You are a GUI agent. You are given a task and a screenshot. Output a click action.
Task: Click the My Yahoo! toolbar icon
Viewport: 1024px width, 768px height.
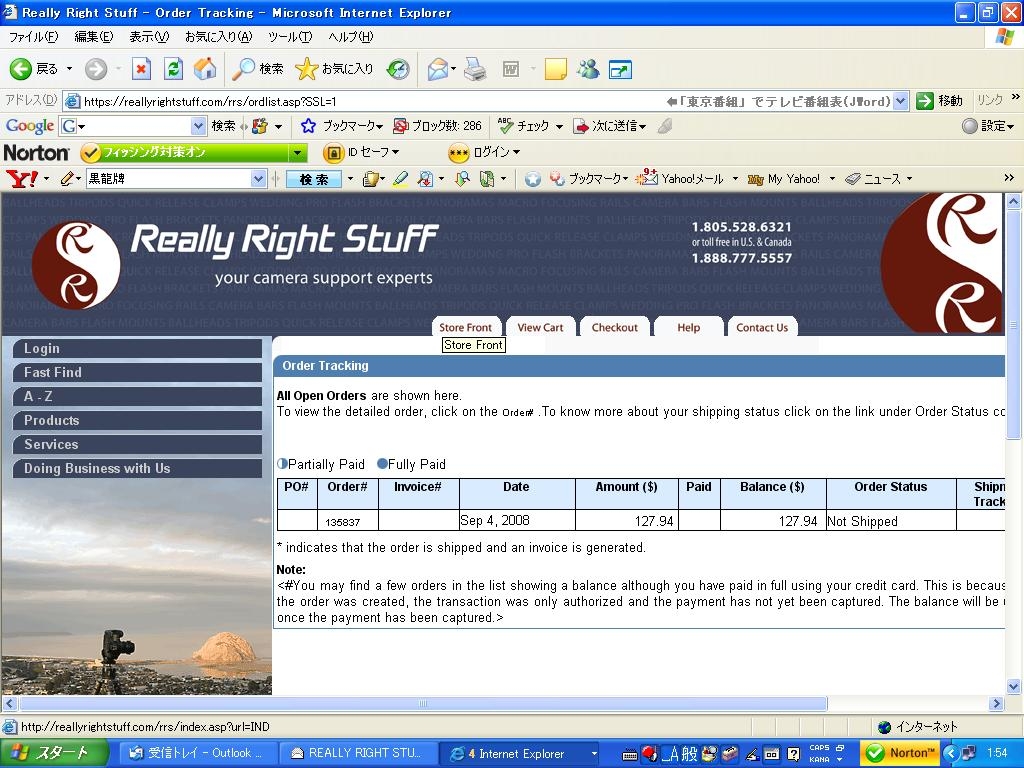coord(756,179)
